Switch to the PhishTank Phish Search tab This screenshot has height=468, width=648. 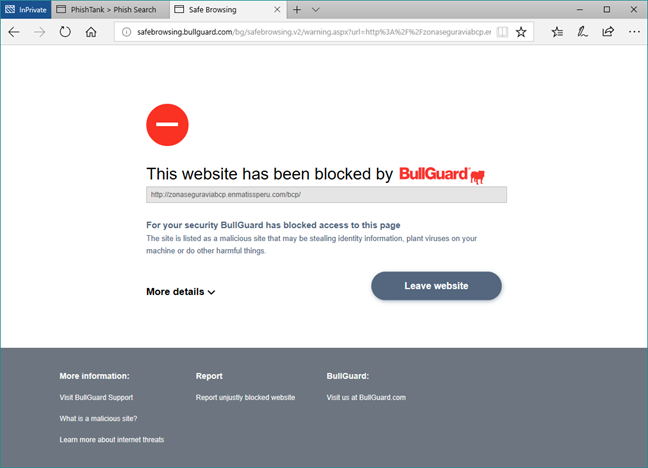[x=110, y=10]
